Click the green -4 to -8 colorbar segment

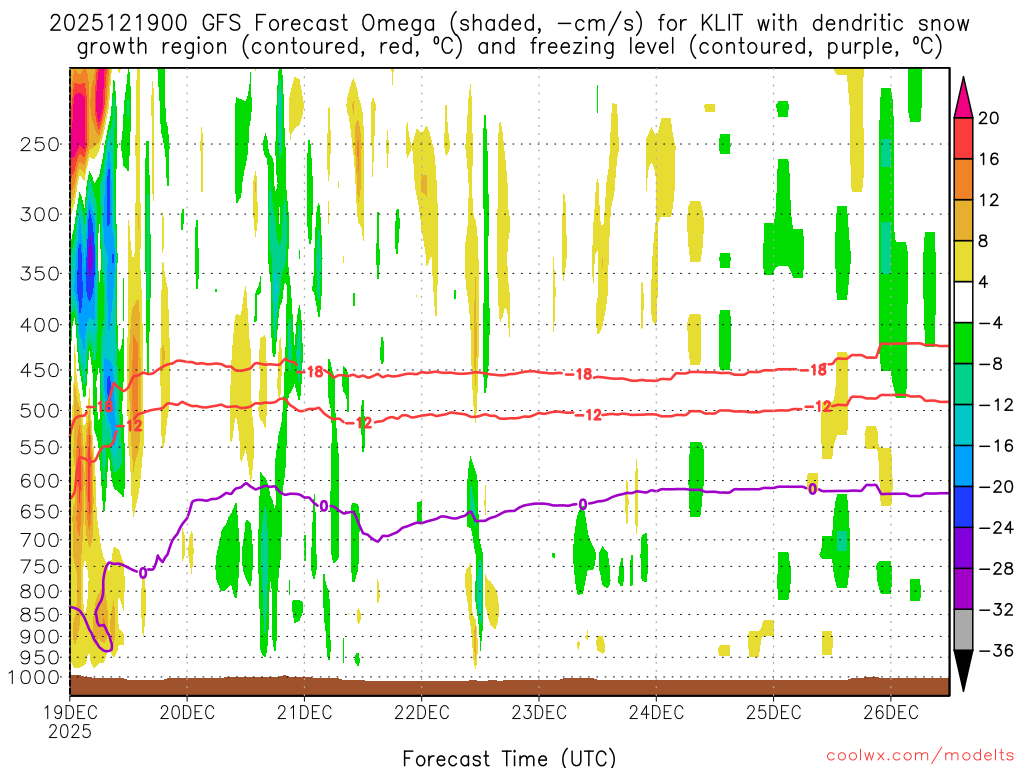pyautogui.click(x=963, y=344)
